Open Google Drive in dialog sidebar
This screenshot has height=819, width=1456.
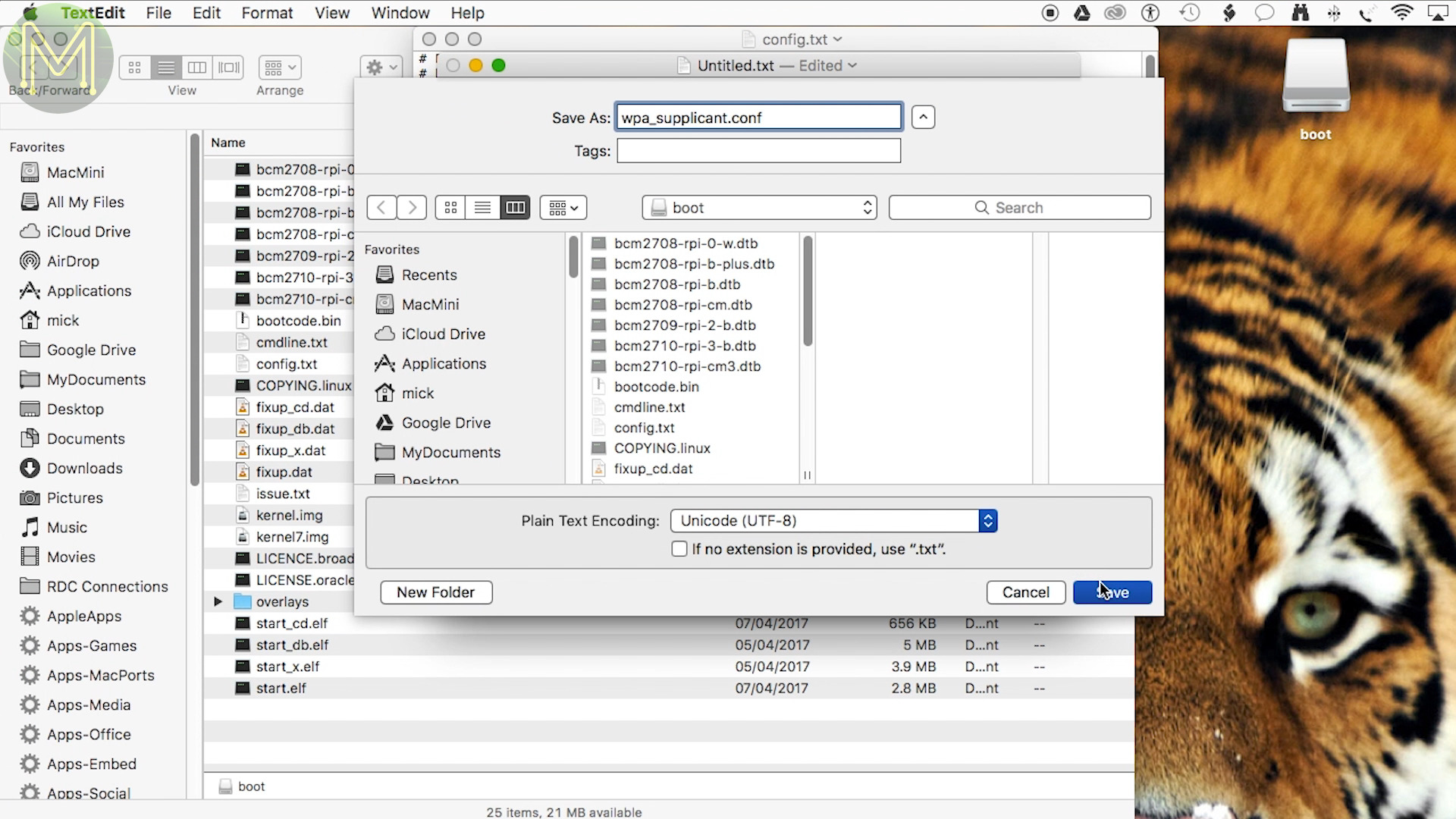point(446,423)
